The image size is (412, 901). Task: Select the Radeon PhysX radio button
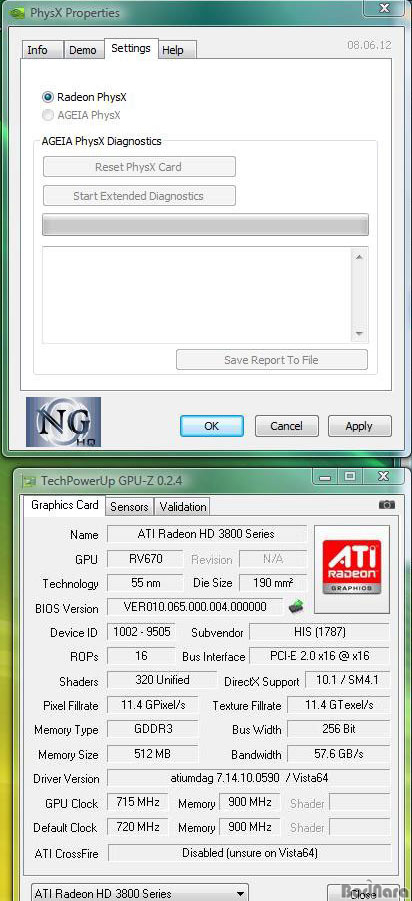coord(48,97)
